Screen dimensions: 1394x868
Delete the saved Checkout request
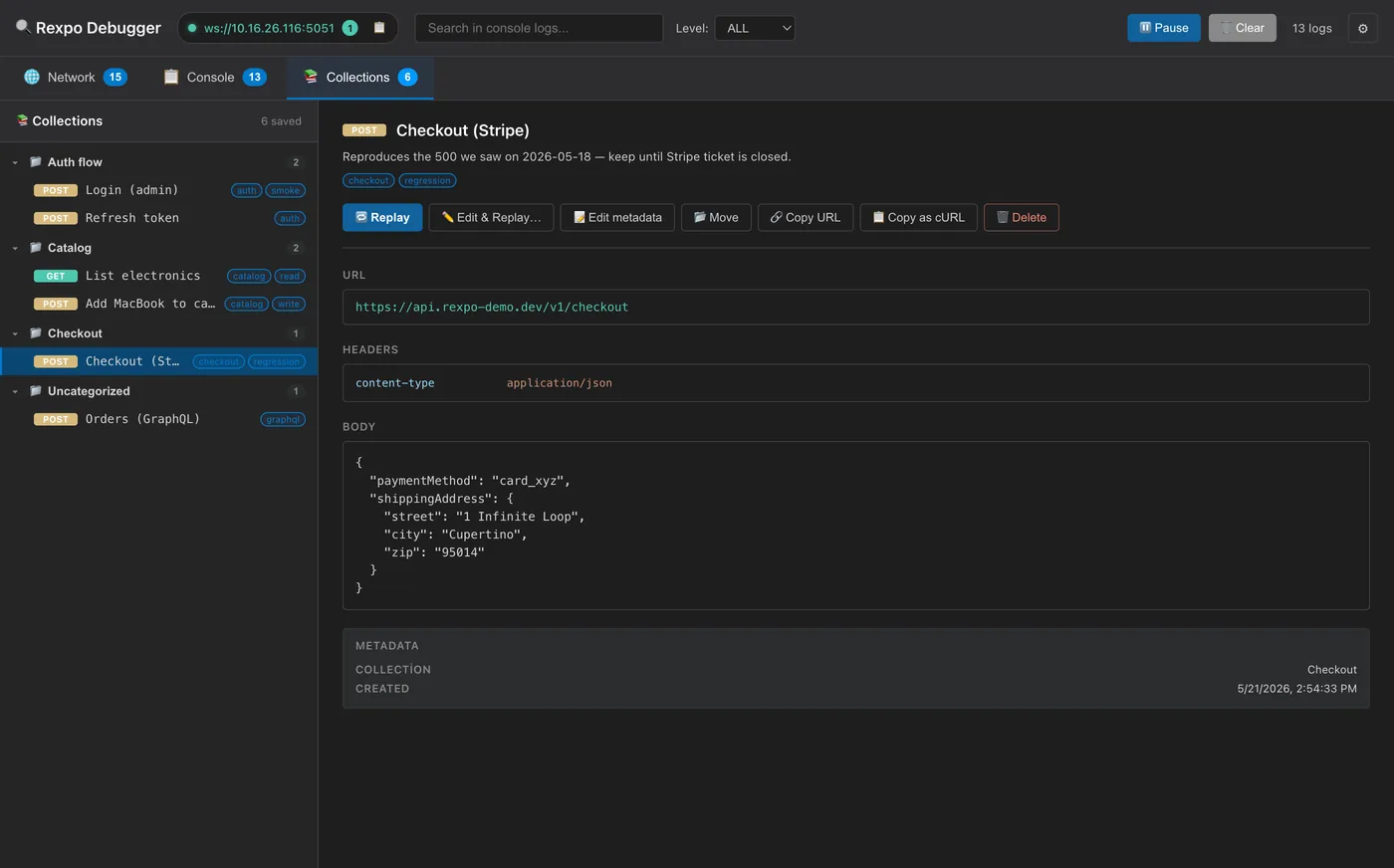click(1022, 217)
